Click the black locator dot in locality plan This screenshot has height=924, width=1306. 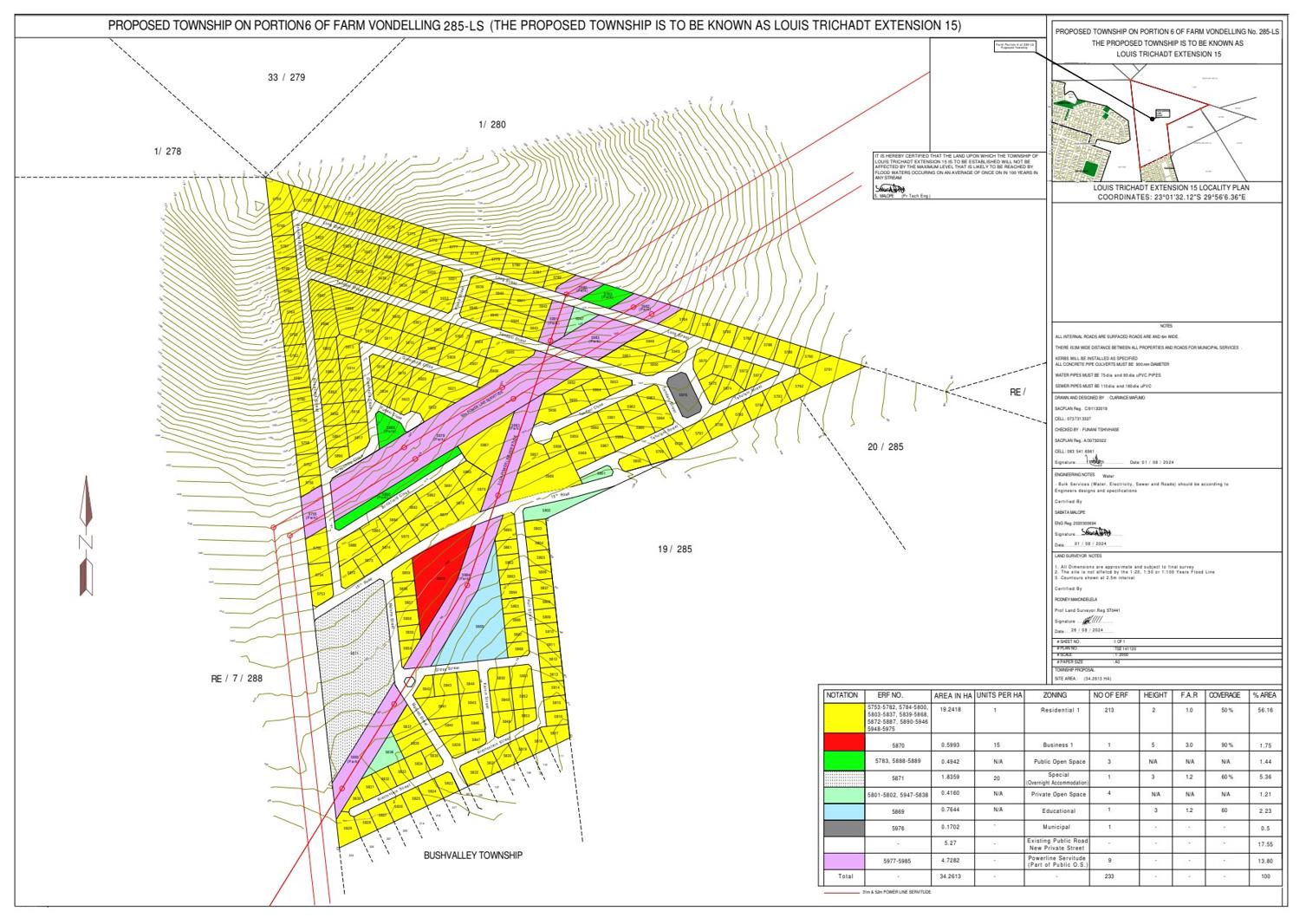[x=1153, y=117]
